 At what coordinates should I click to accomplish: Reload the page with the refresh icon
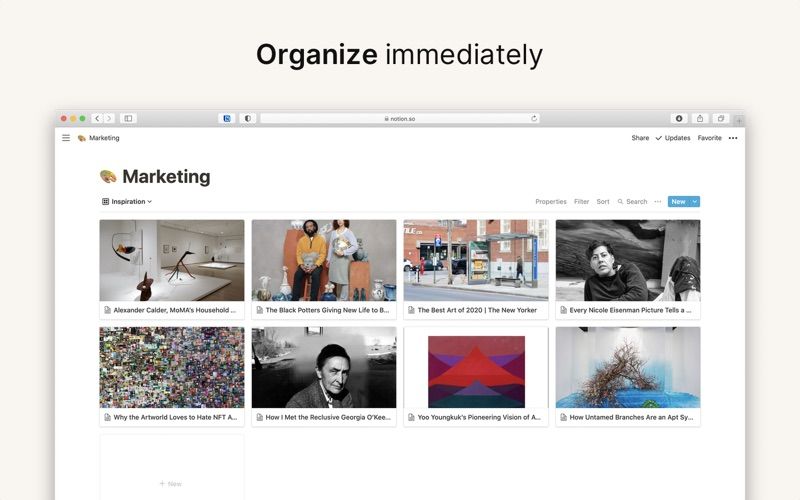pyautogui.click(x=534, y=118)
